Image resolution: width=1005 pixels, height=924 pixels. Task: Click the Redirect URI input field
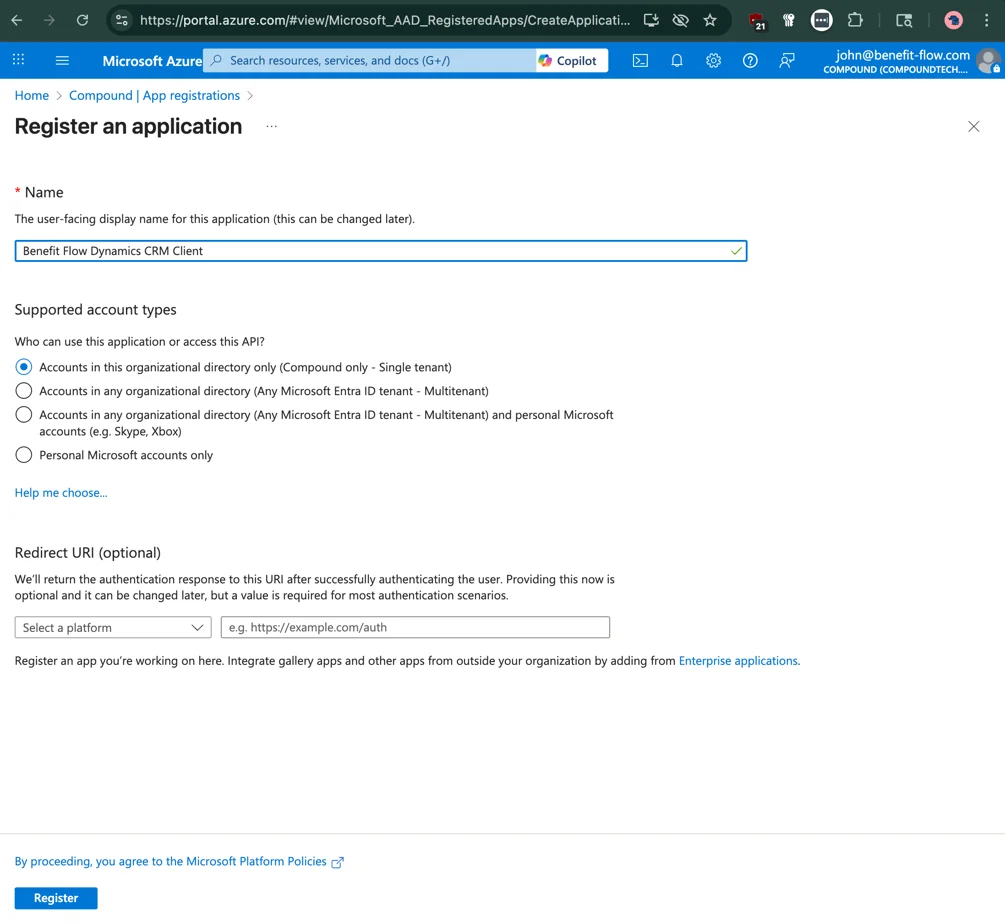click(x=415, y=627)
